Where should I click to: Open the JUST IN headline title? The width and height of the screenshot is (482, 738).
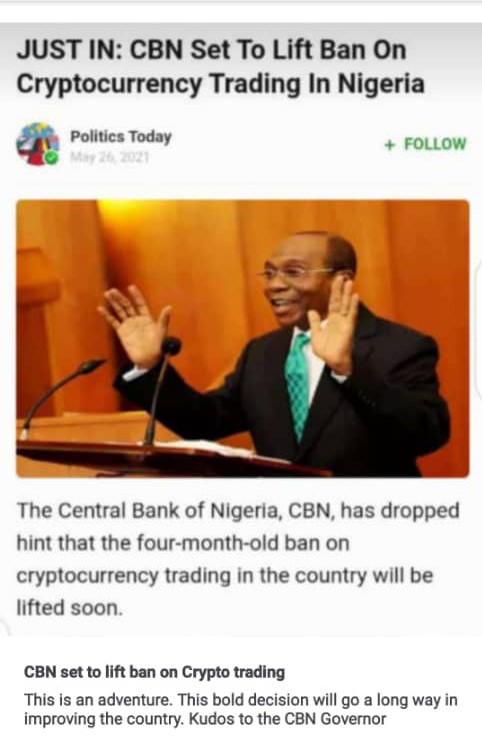coord(221,67)
